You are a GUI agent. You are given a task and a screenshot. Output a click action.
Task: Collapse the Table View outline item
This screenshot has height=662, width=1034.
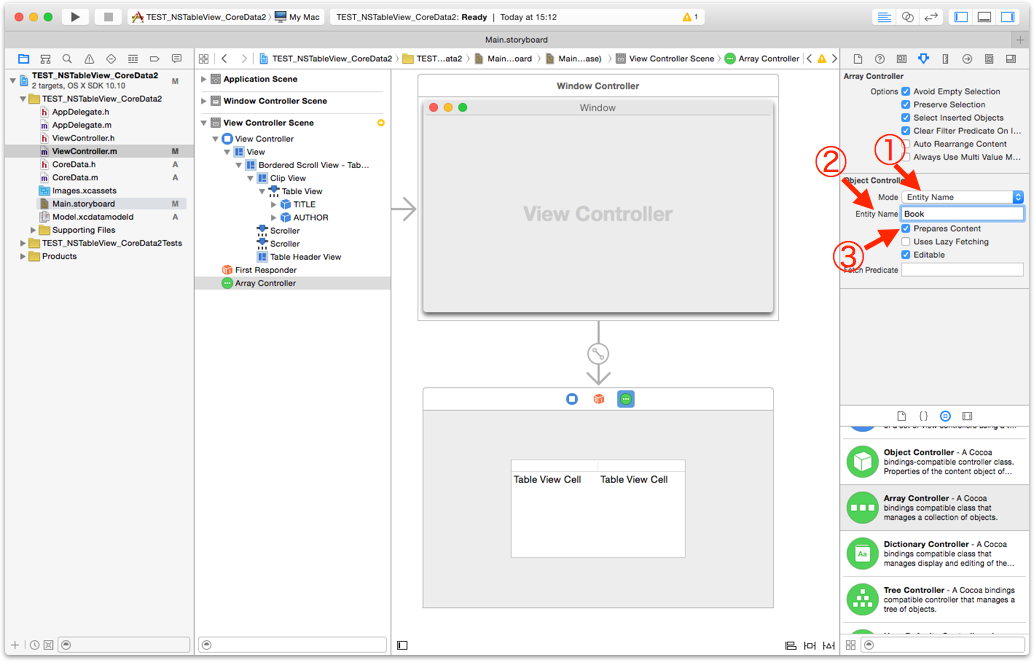[x=262, y=191]
